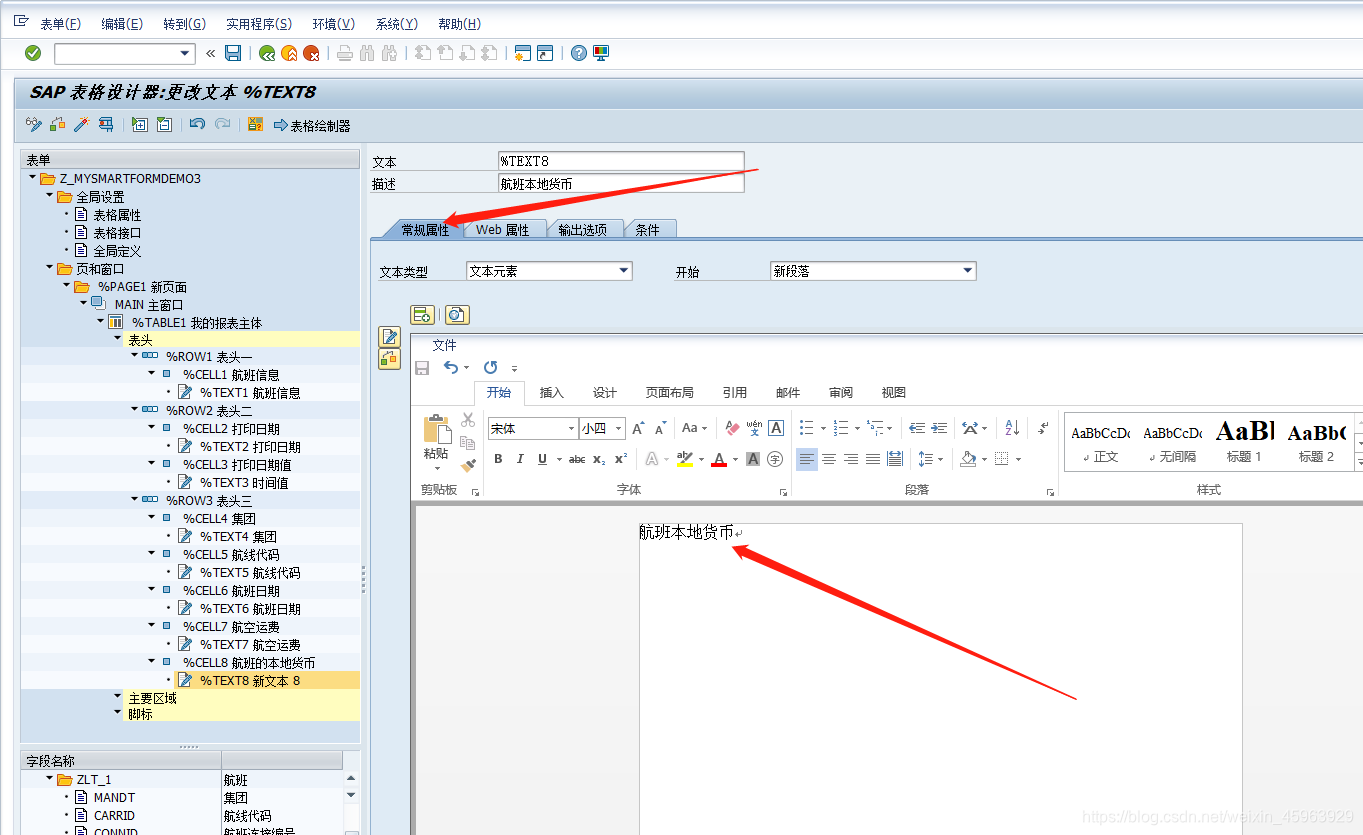Switch to the Web 属性 tab
The image size is (1363, 835).
502,229
